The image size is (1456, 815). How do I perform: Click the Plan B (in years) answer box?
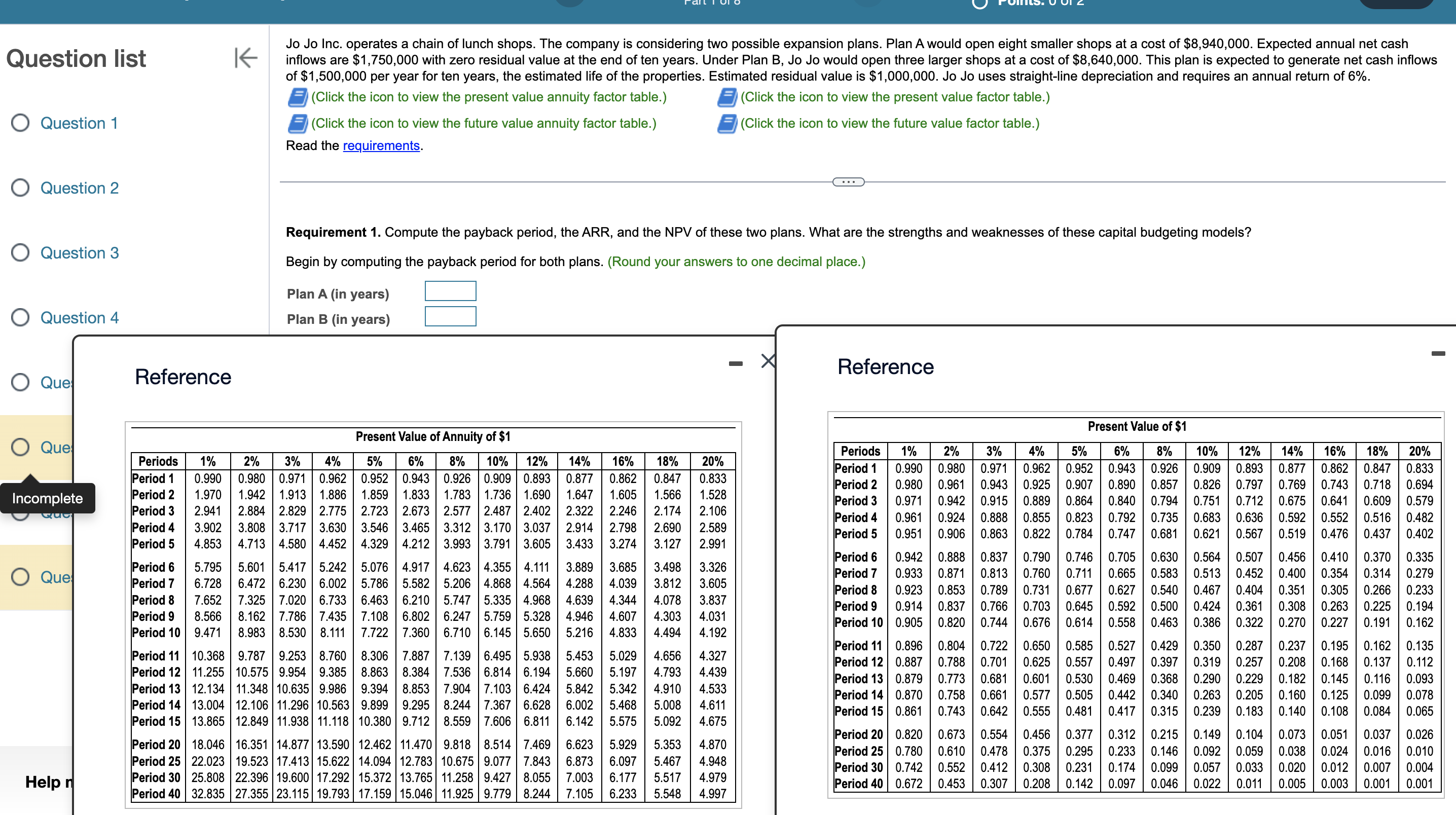coord(451,316)
